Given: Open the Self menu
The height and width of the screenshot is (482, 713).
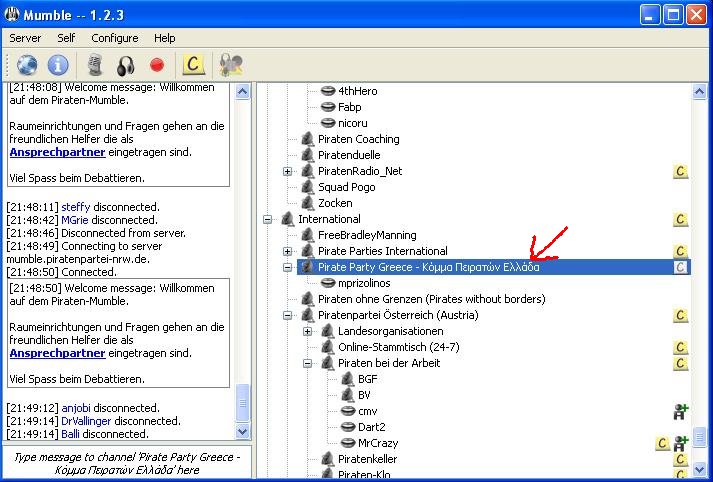Looking at the screenshot, I should [66, 38].
